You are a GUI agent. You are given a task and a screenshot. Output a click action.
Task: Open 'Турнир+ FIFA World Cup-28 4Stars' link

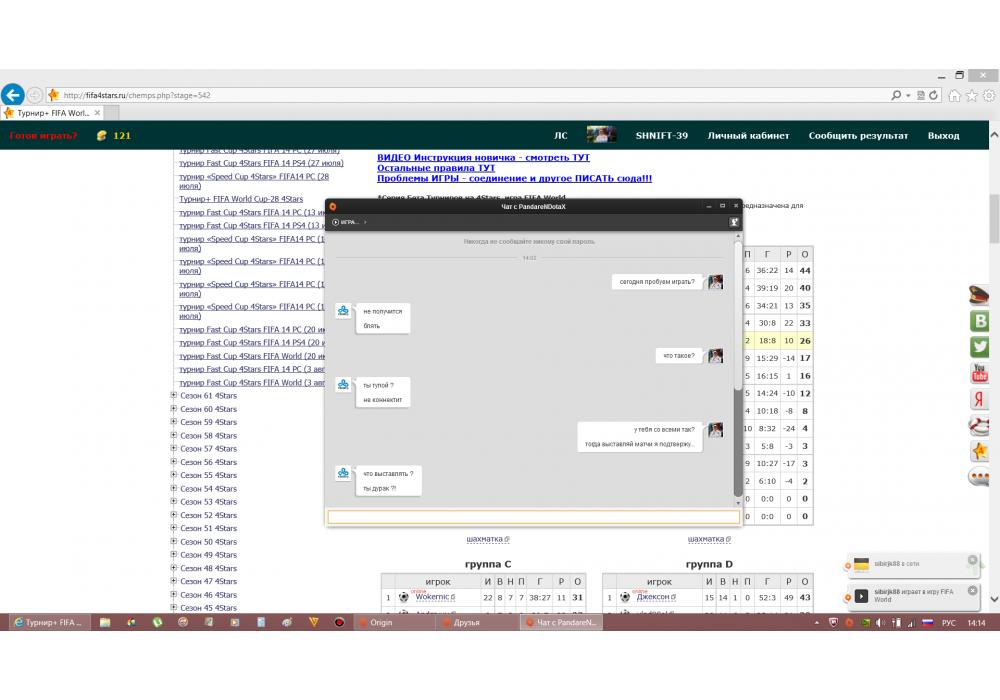[241, 199]
